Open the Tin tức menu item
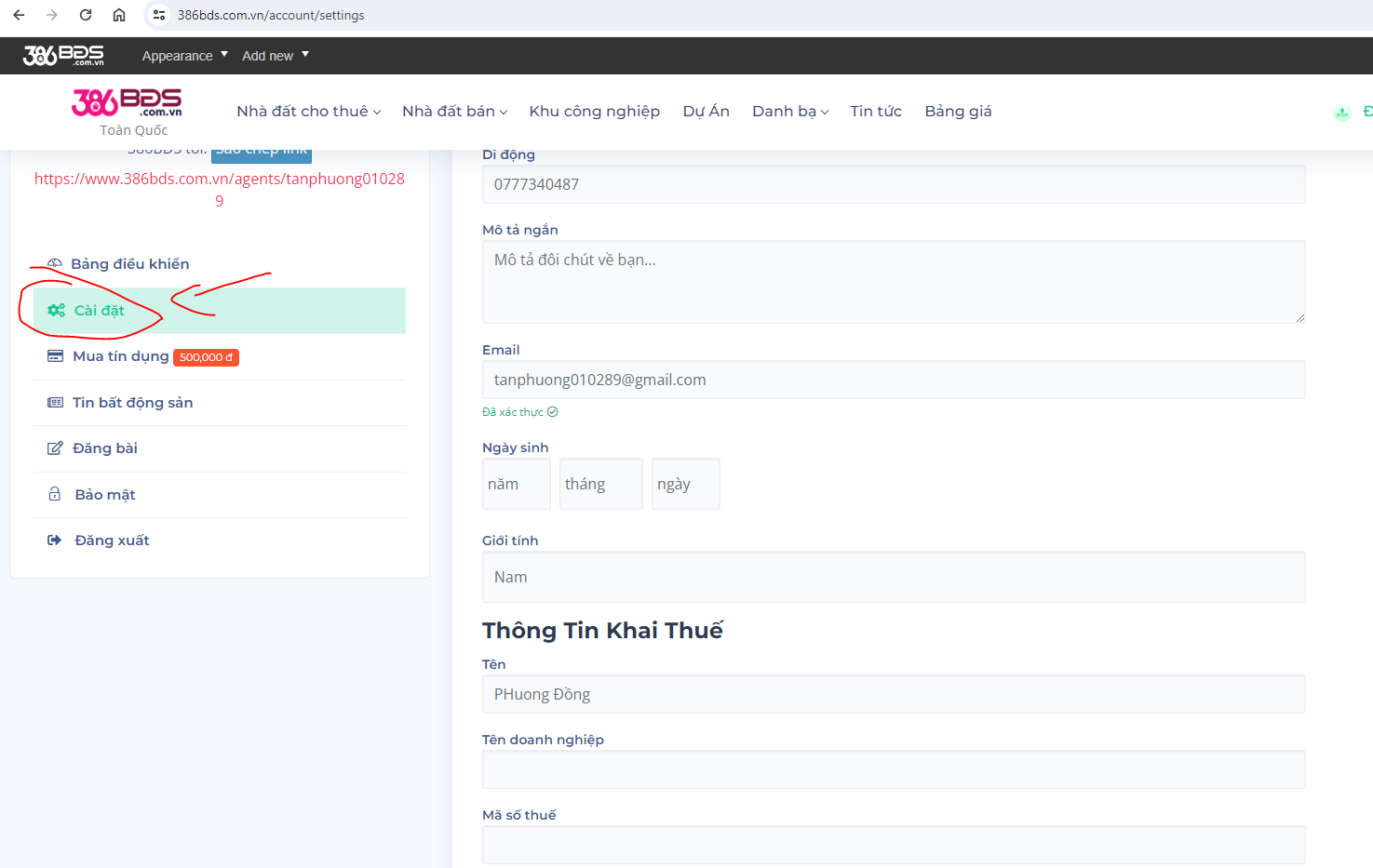The image size is (1373, 868). click(876, 111)
